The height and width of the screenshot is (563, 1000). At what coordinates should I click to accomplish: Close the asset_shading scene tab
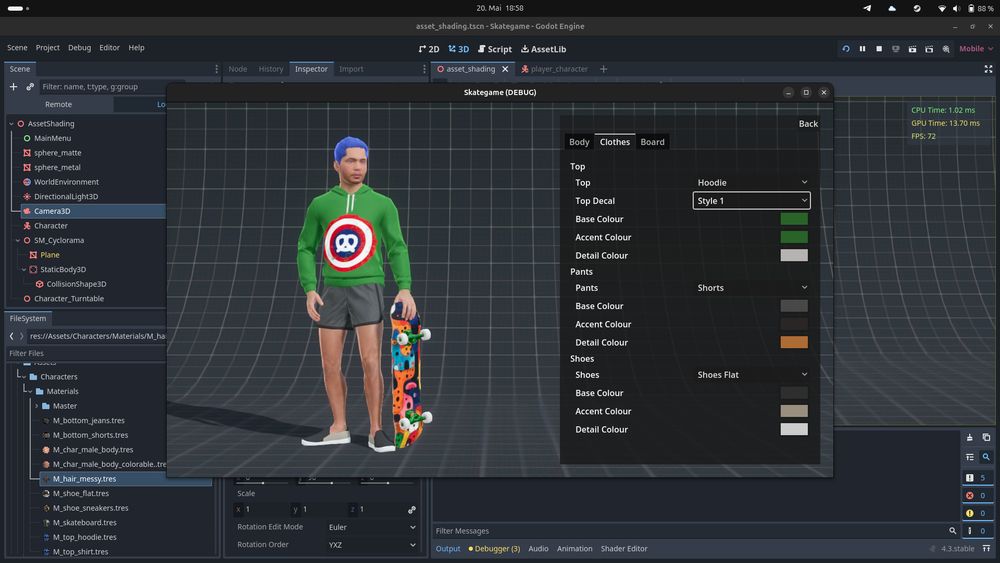[x=505, y=69]
